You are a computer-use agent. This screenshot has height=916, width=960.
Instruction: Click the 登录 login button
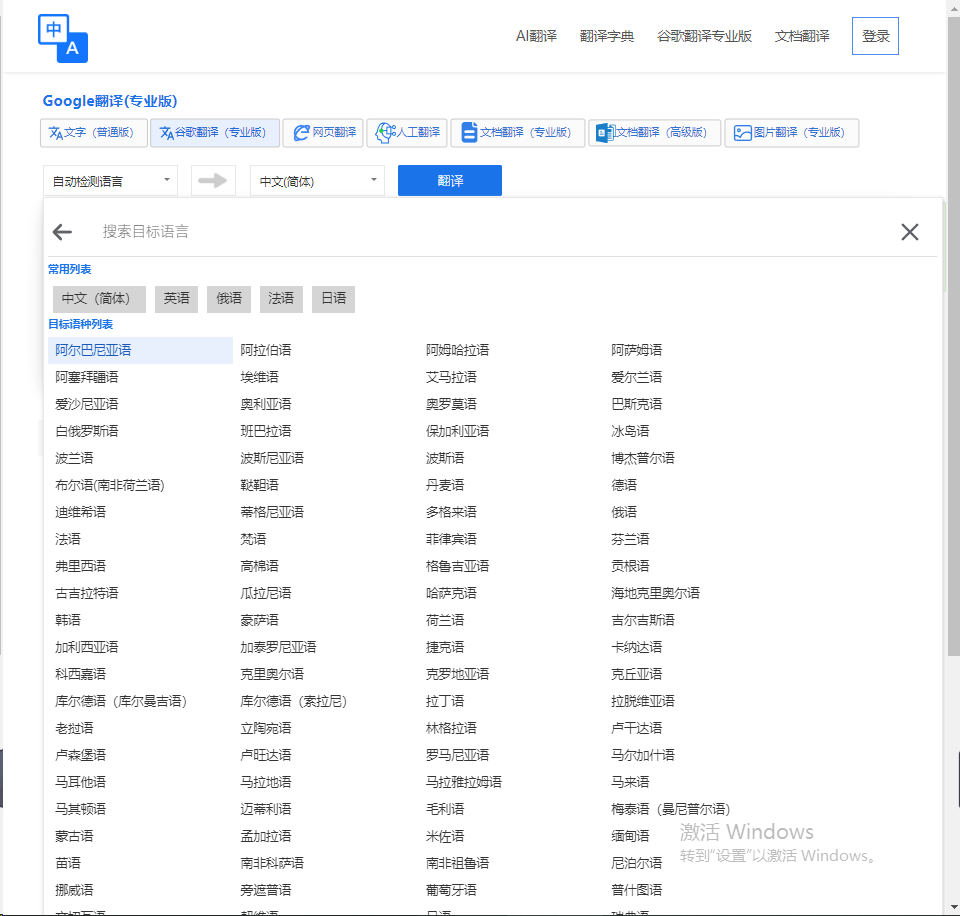tap(876, 36)
